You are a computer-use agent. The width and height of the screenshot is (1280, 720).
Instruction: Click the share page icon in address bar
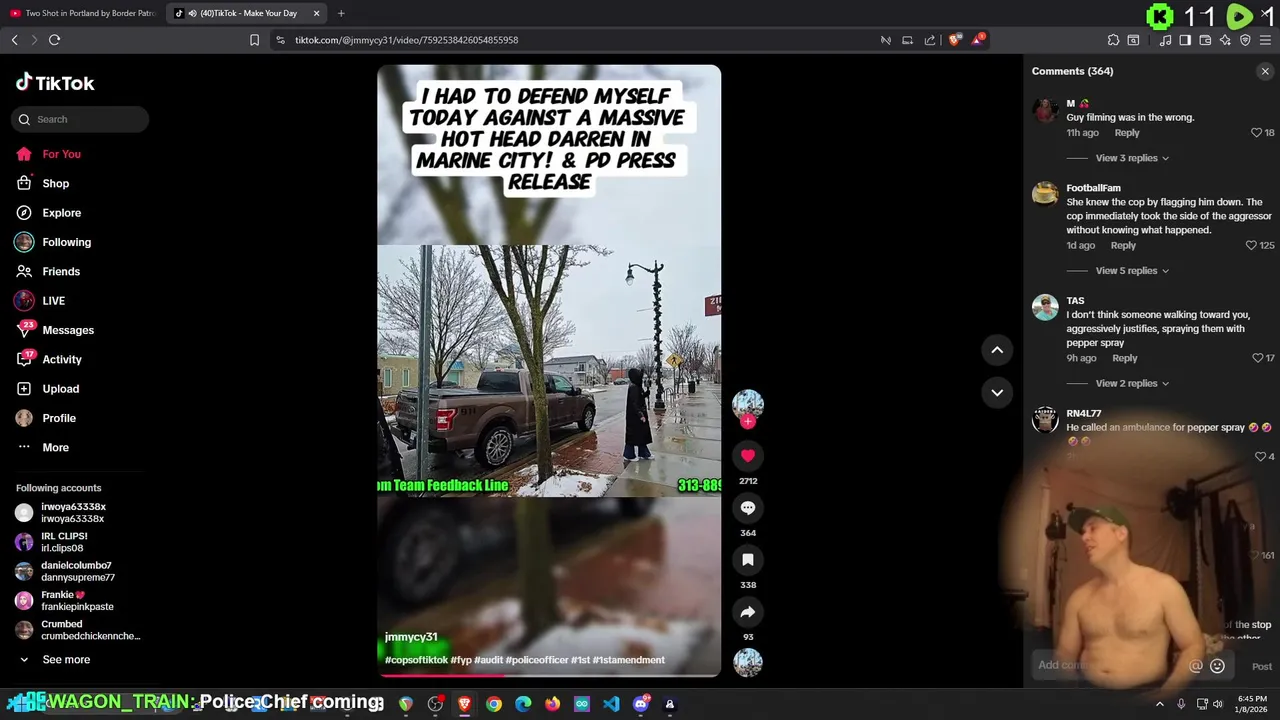(x=930, y=40)
